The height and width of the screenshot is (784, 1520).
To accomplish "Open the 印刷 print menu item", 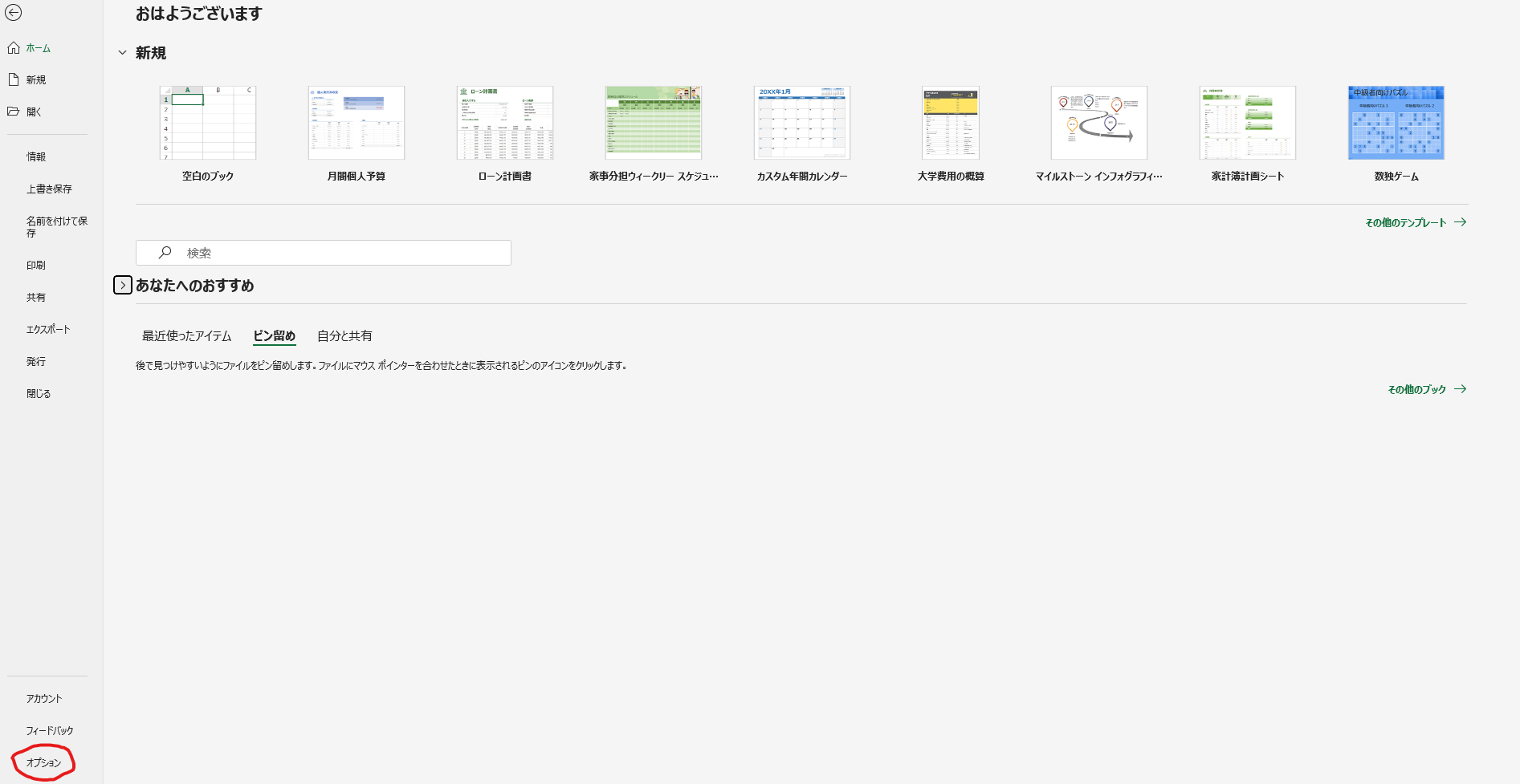I will (36, 265).
